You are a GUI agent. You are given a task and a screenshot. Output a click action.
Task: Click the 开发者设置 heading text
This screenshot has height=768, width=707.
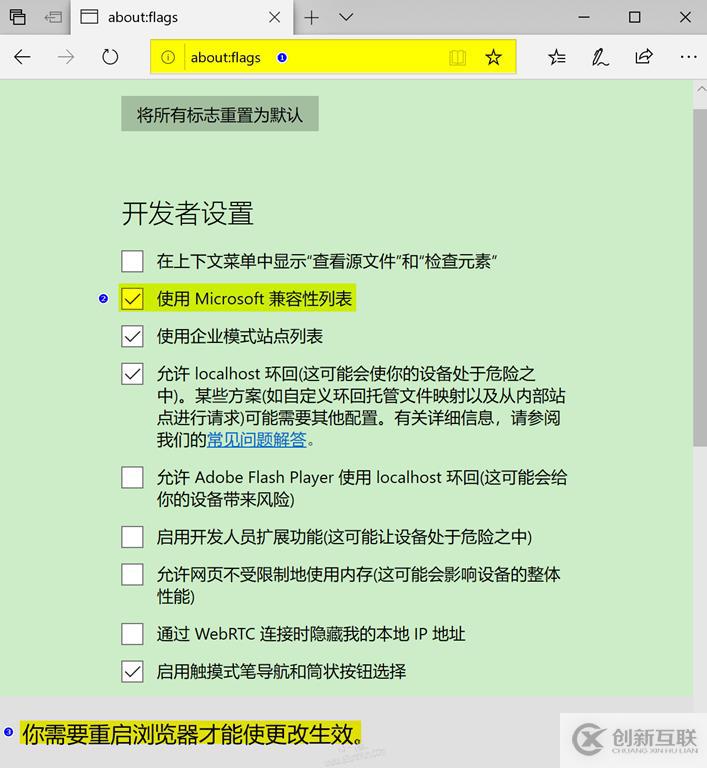tap(188, 214)
